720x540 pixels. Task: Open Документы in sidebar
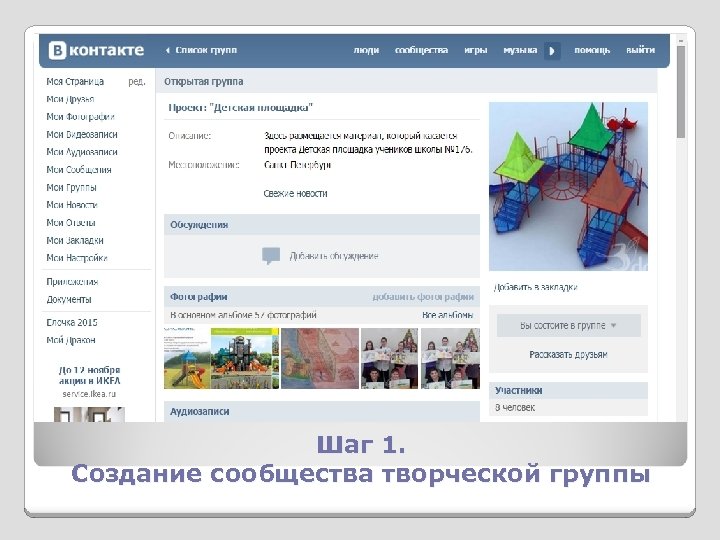coord(68,299)
